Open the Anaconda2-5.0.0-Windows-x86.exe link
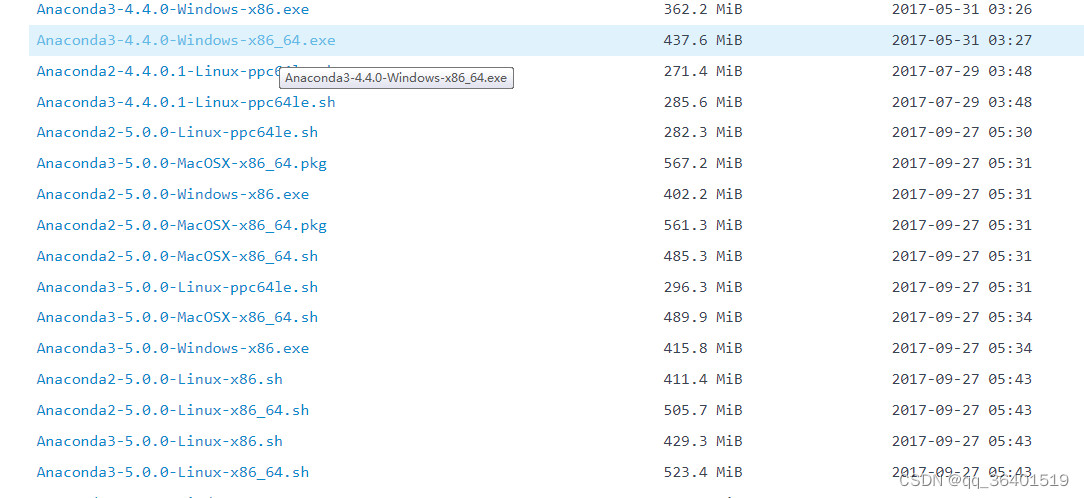1084x498 pixels. [x=173, y=194]
